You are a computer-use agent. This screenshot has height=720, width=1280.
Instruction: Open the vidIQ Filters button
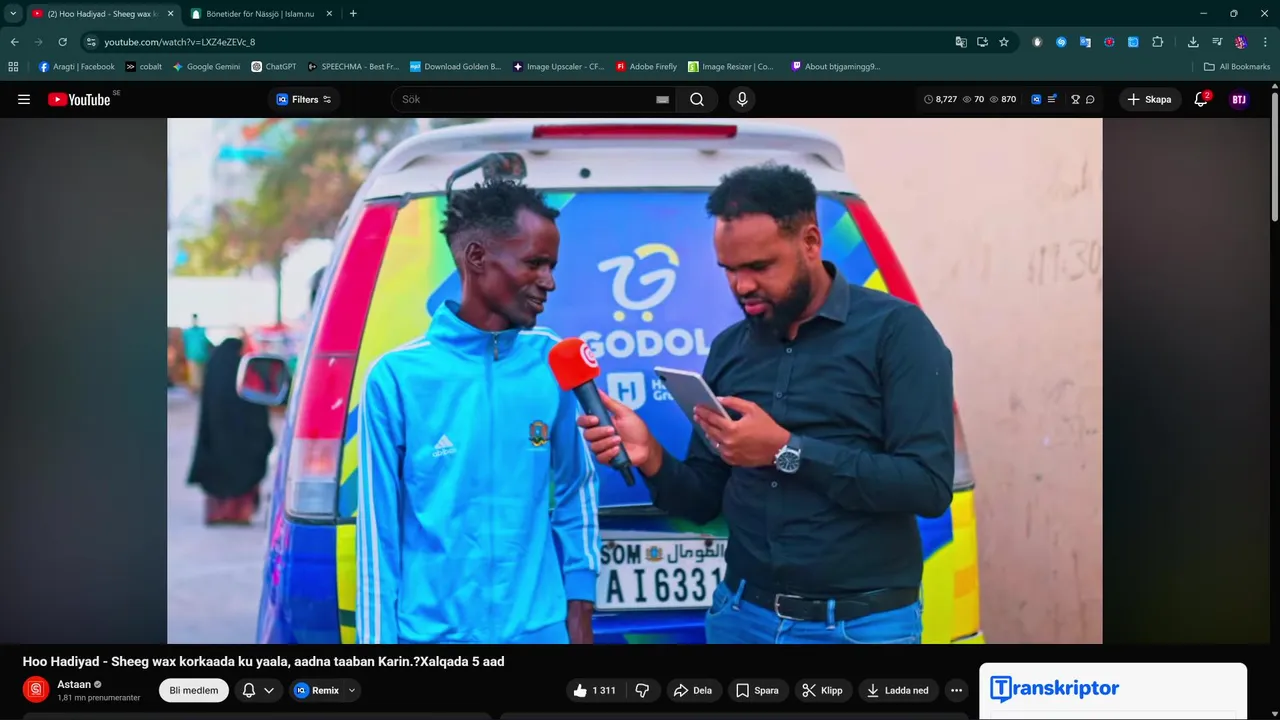pyautogui.click(x=304, y=99)
